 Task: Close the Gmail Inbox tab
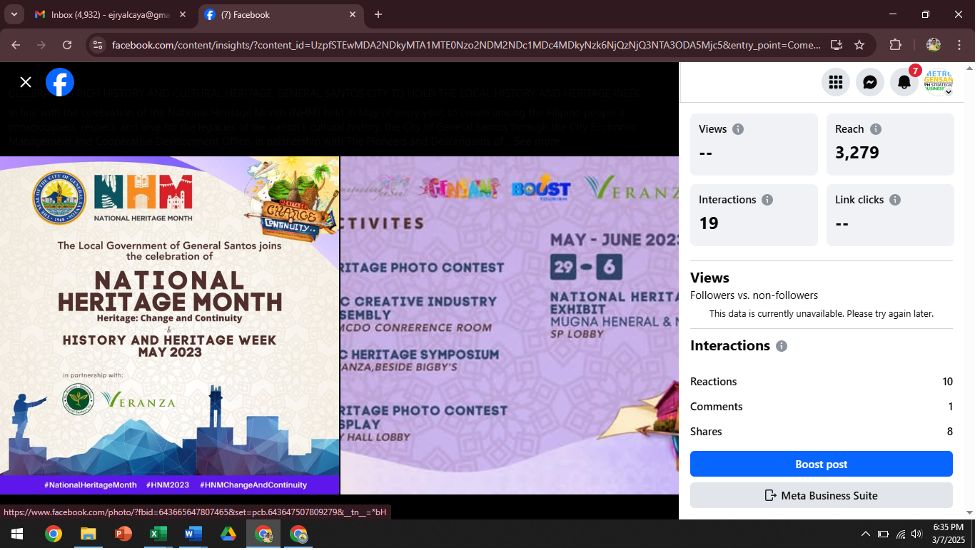tap(183, 14)
